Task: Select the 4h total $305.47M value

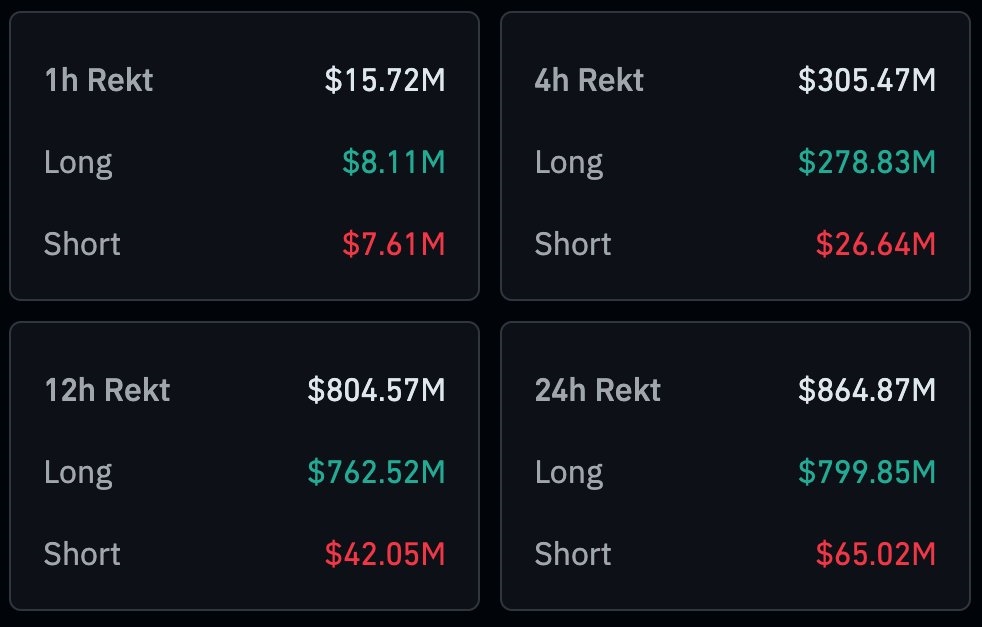Action: (x=867, y=80)
